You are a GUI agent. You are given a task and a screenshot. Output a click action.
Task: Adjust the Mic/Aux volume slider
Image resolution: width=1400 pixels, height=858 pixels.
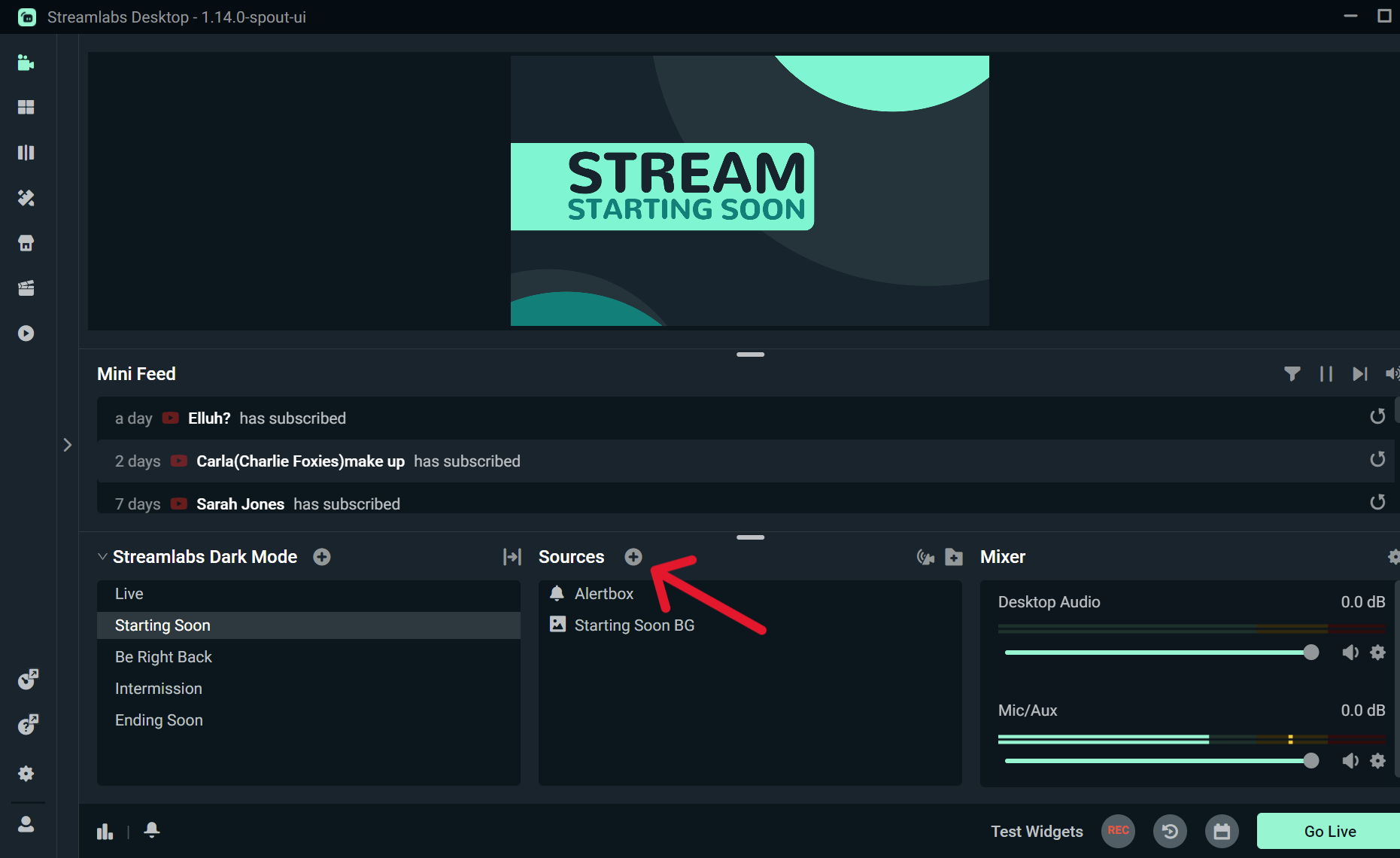pyautogui.click(x=1162, y=761)
